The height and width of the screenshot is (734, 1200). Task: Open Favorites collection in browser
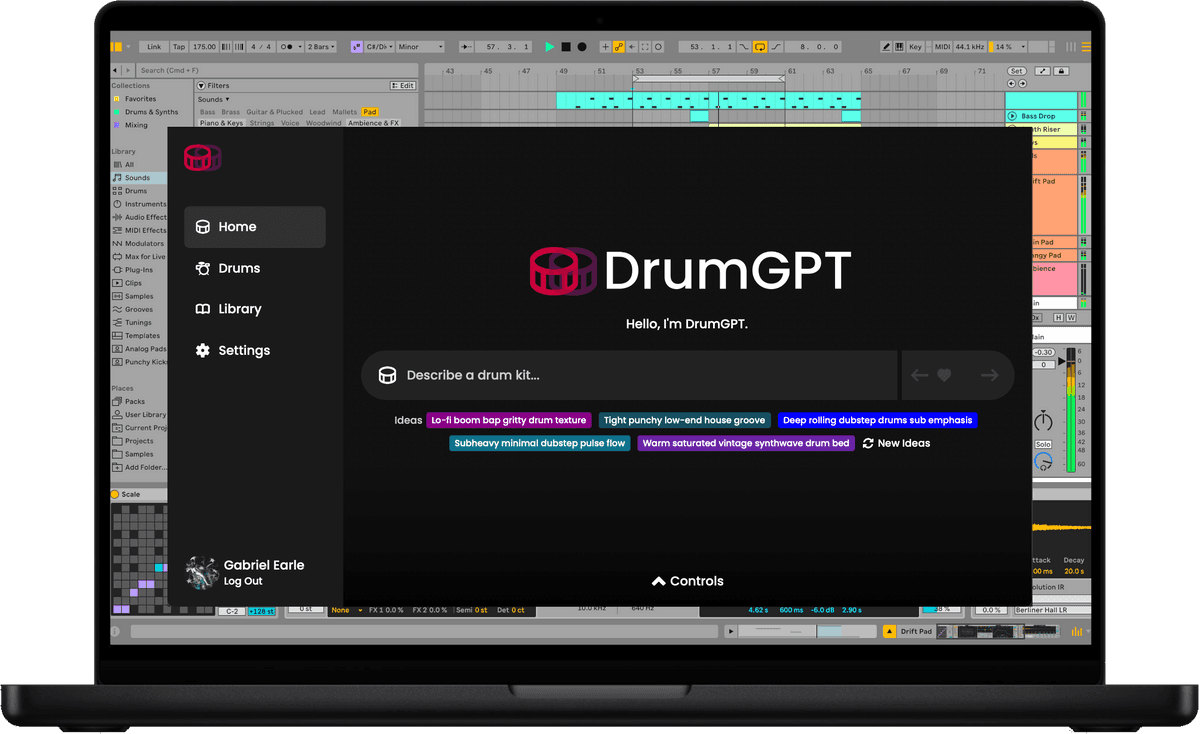click(140, 99)
